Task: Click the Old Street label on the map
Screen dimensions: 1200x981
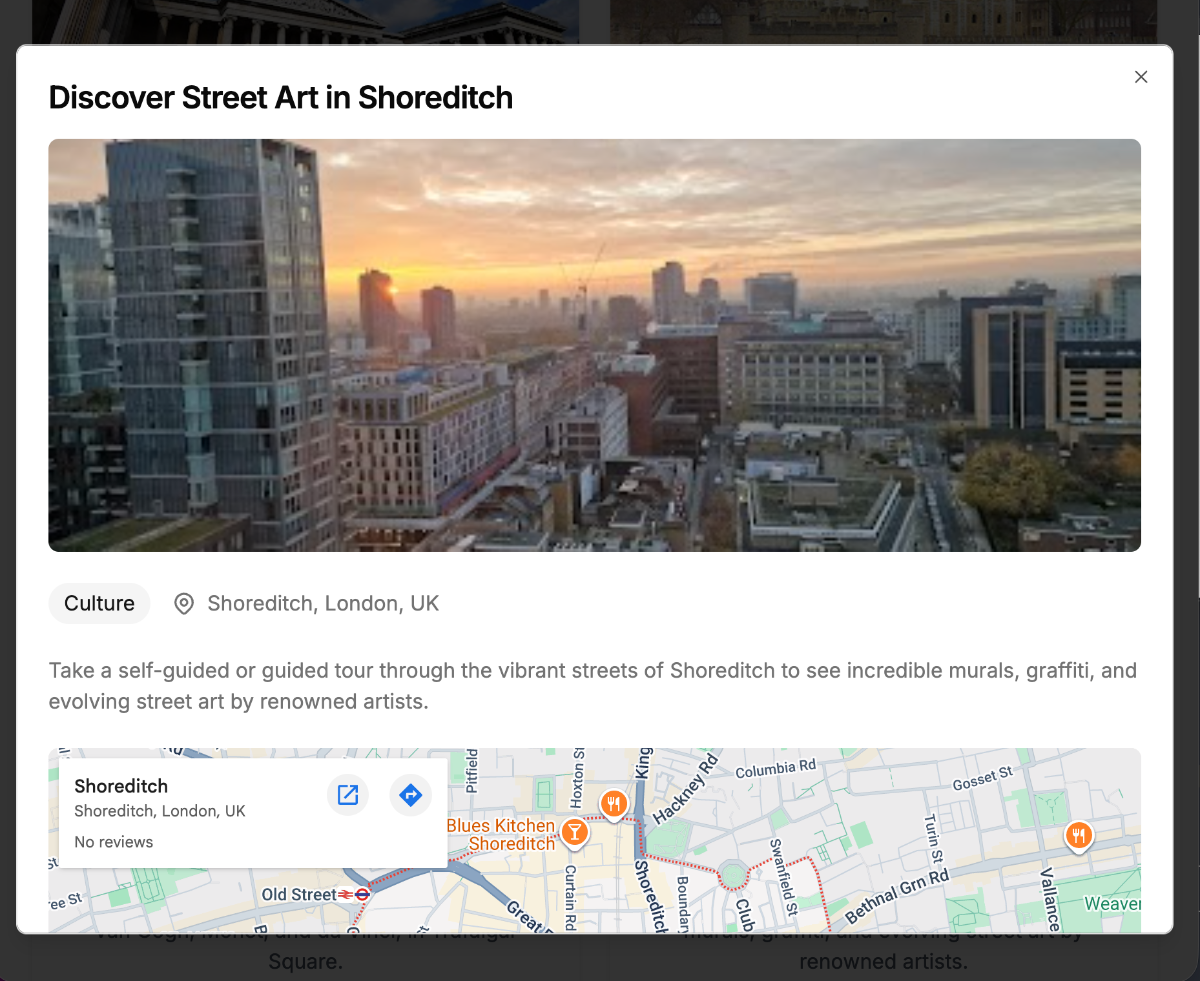Action: (299, 894)
